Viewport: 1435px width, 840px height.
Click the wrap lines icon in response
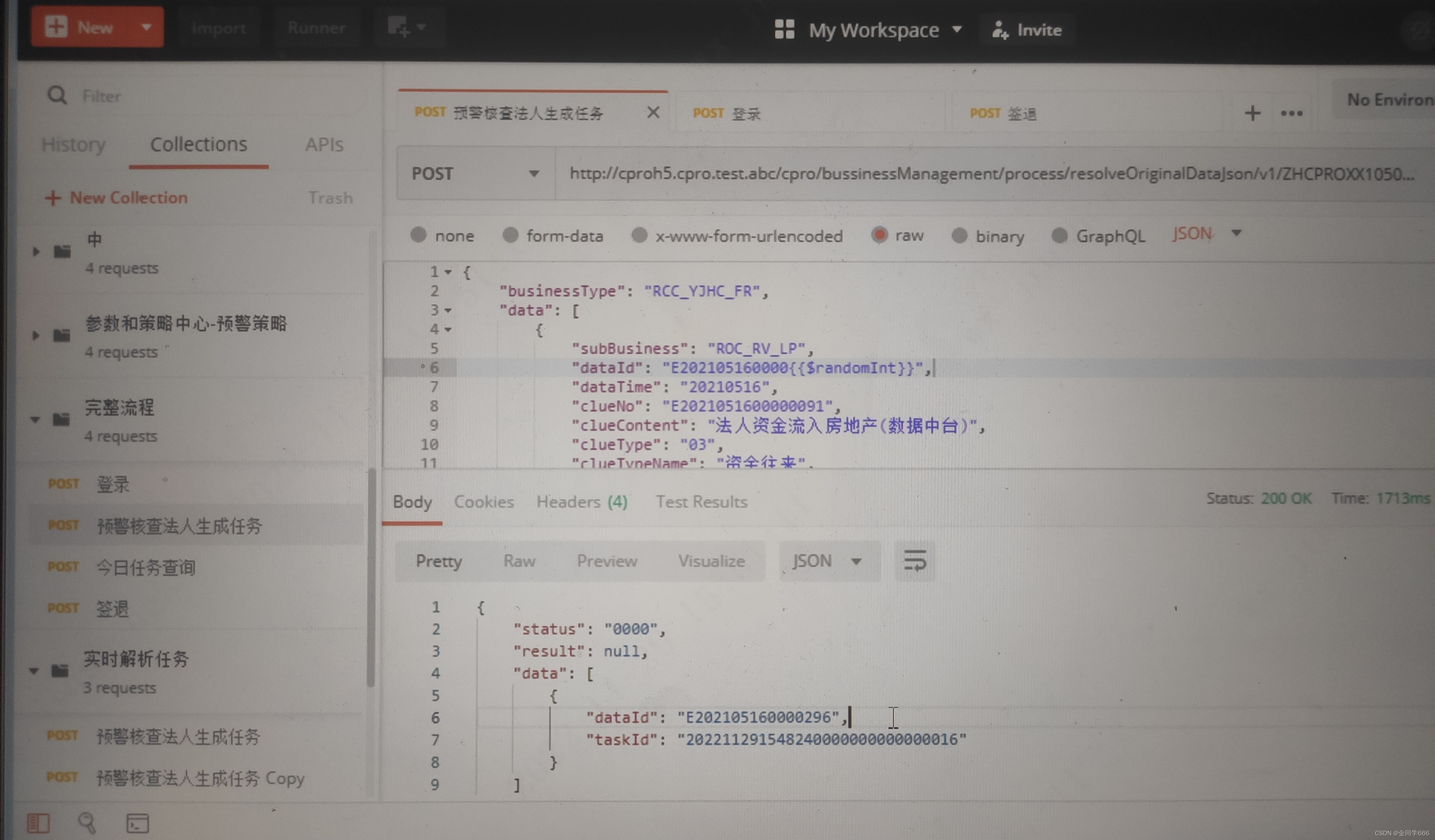coord(914,561)
